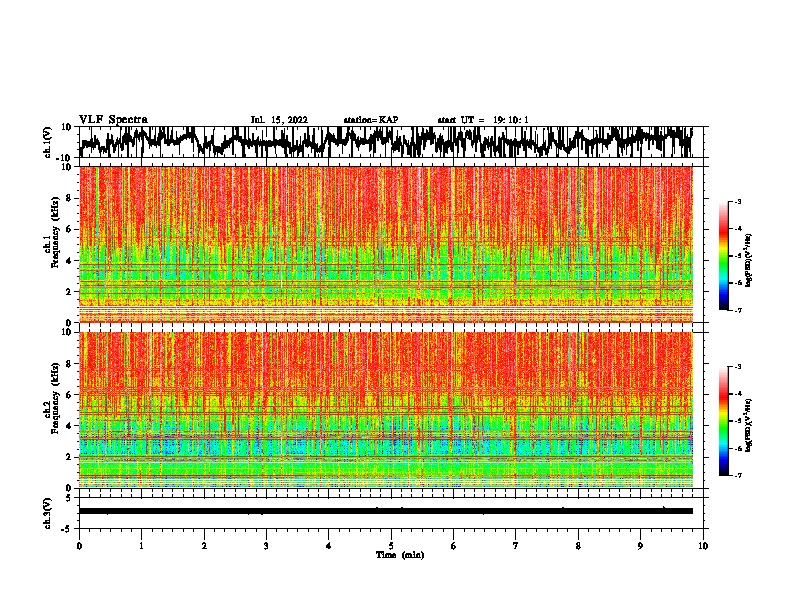The image size is (792, 612).
Task: Click the ch.1 spectrogram color scale bar
Action: coord(724,256)
